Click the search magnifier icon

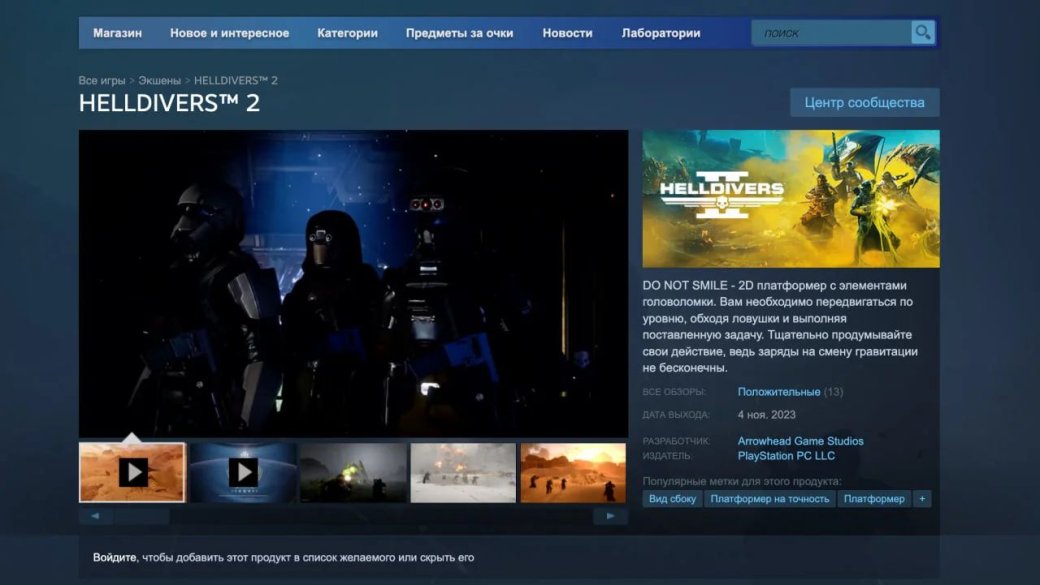pyautogui.click(x=923, y=32)
